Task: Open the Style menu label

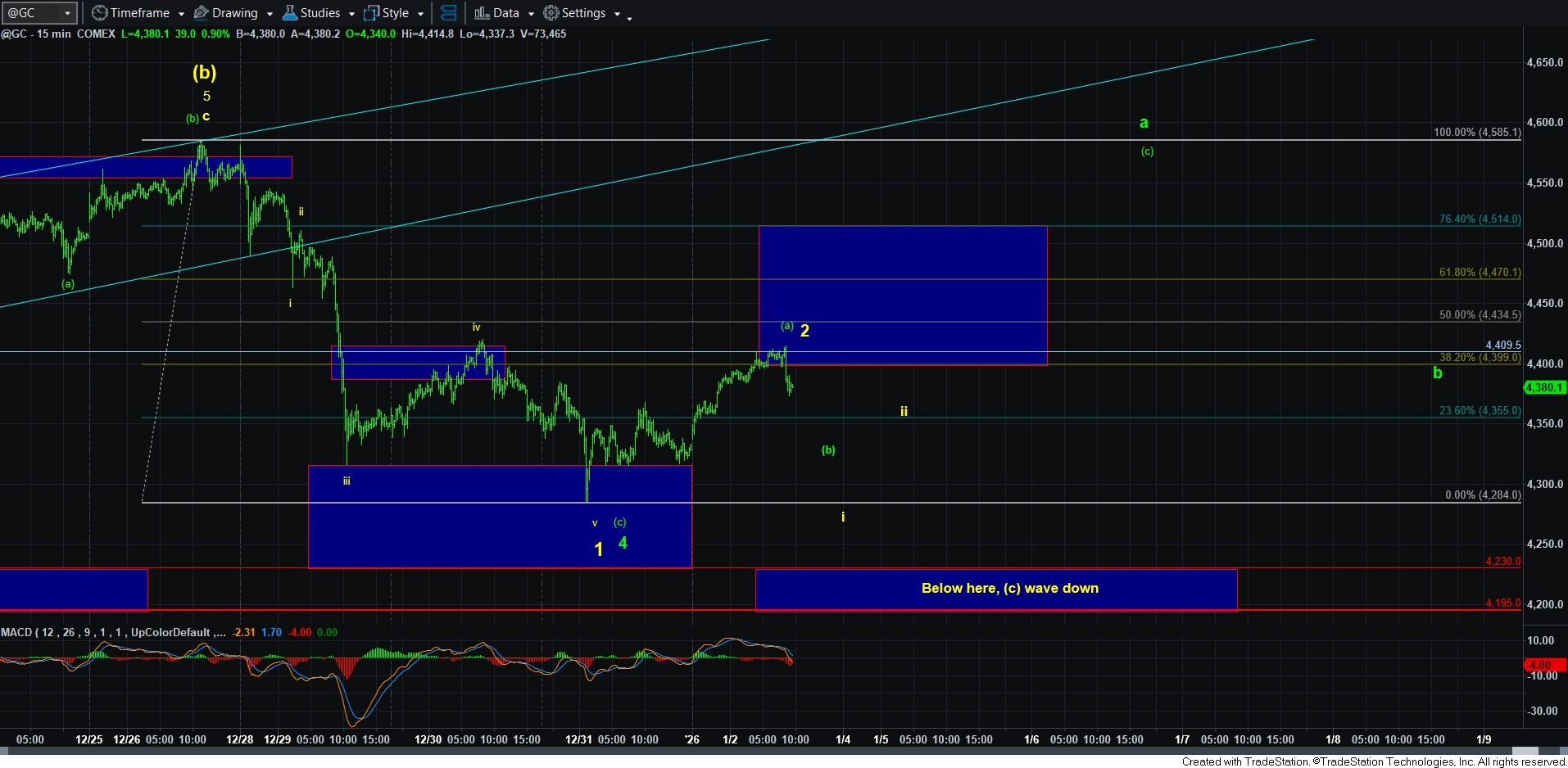Action: click(x=395, y=13)
